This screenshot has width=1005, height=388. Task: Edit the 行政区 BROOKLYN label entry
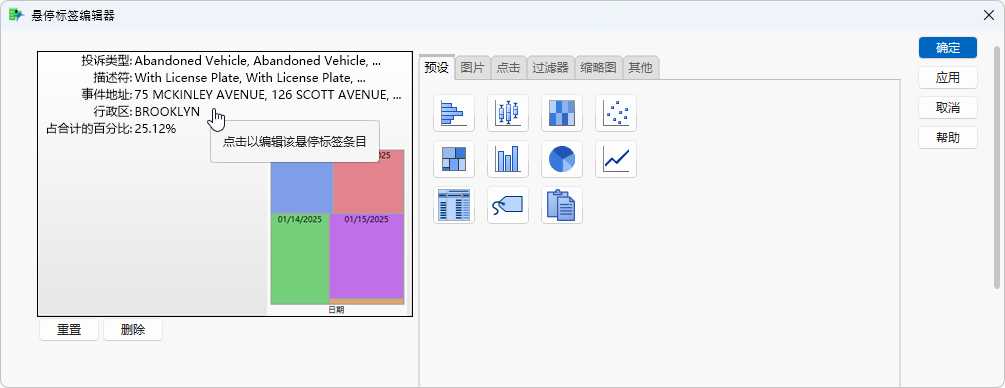147,112
